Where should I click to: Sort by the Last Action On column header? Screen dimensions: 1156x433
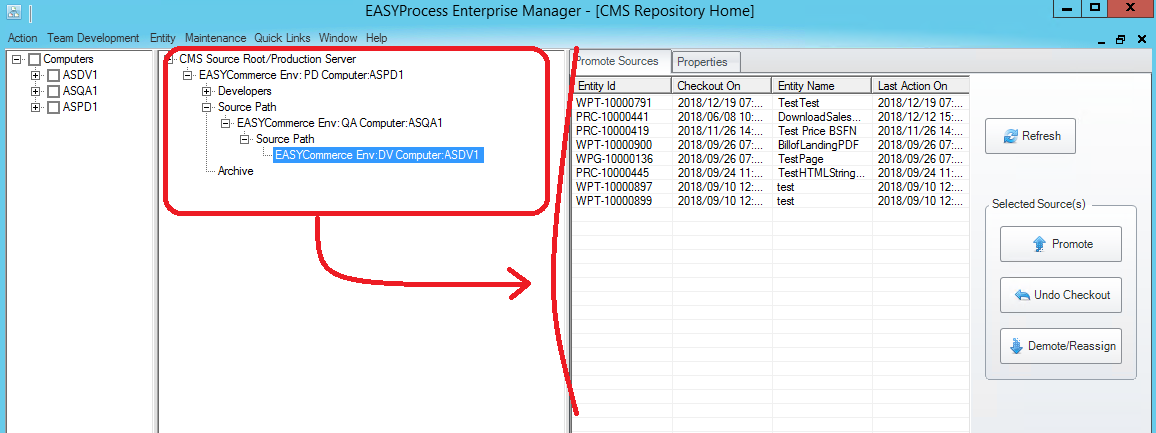coord(921,86)
